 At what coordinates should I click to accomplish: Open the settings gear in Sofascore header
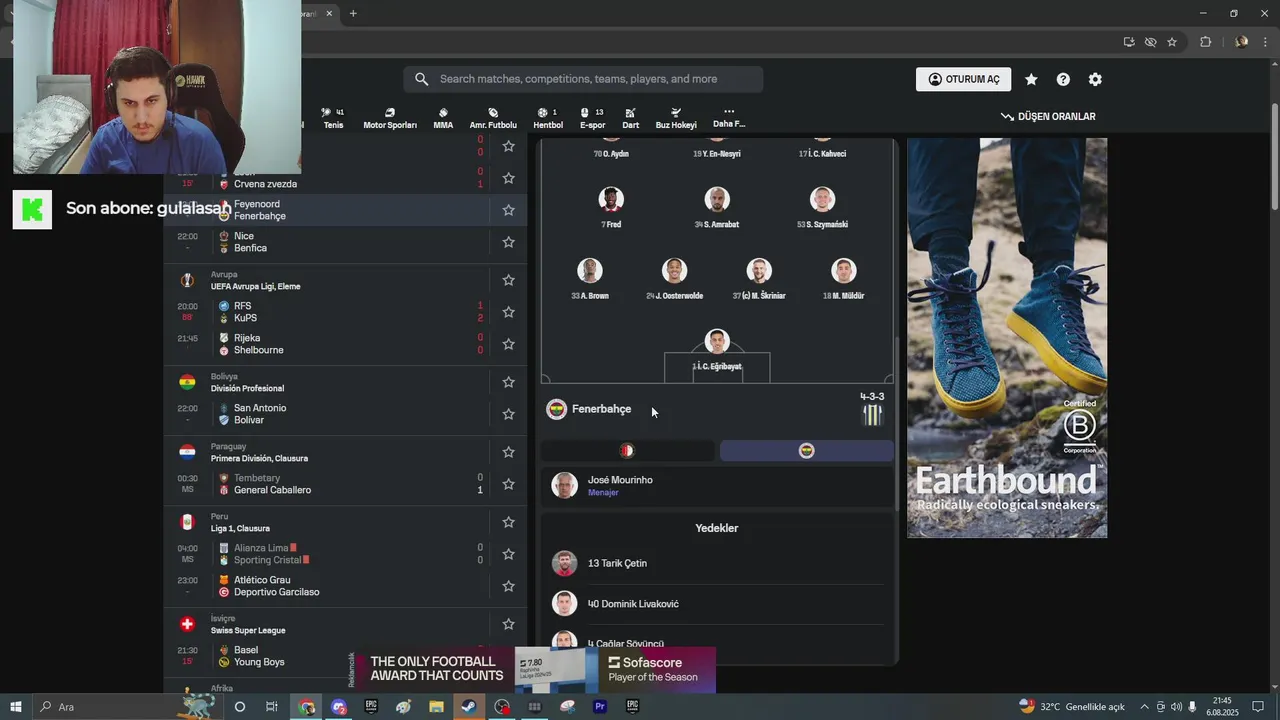pos(1095,79)
